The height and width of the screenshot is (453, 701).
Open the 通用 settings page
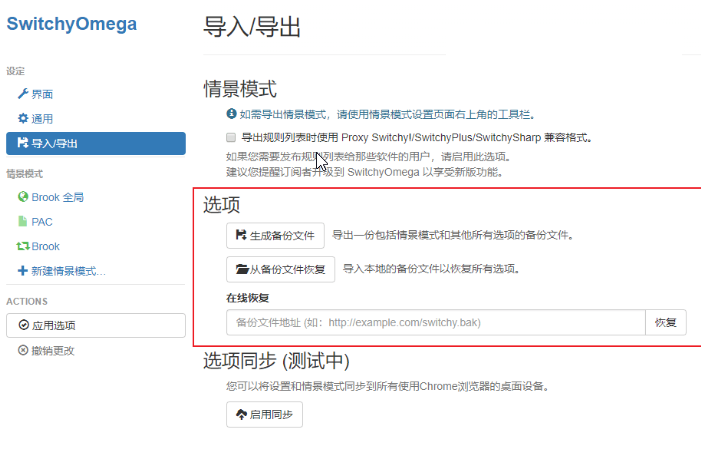coord(35,119)
